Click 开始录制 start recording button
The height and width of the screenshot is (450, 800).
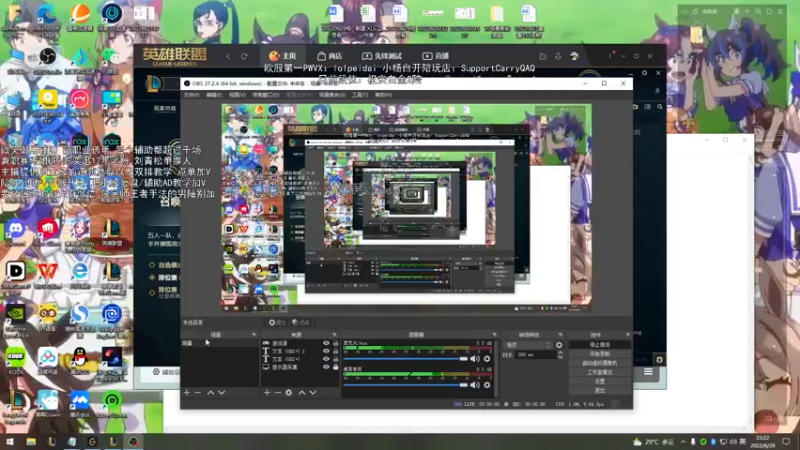[x=599, y=354]
